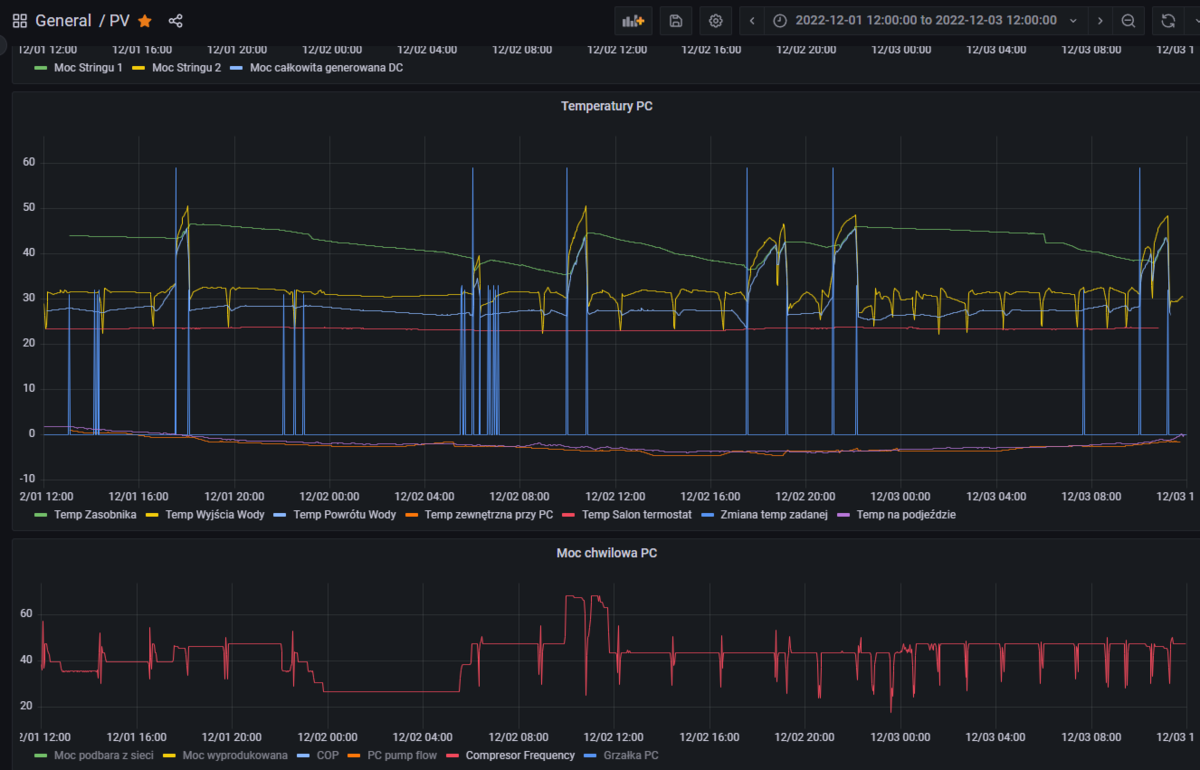The image size is (1200, 770).
Task: Open the dashboard search grid icon
Action: point(19,21)
